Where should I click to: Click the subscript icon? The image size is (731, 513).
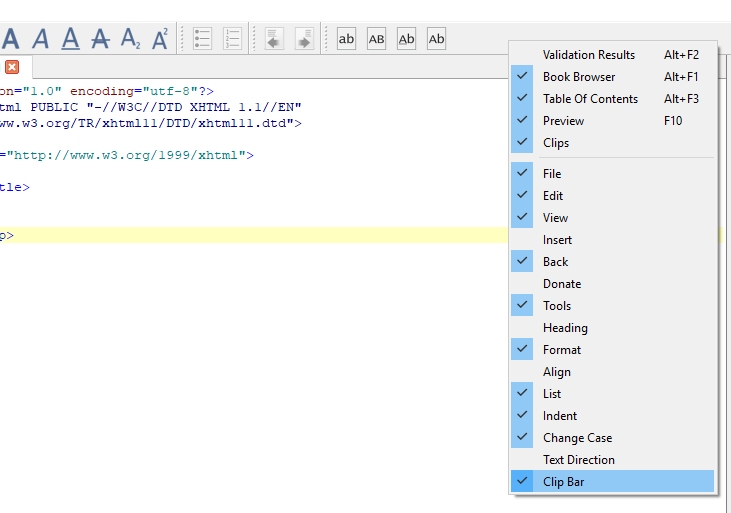(130, 39)
